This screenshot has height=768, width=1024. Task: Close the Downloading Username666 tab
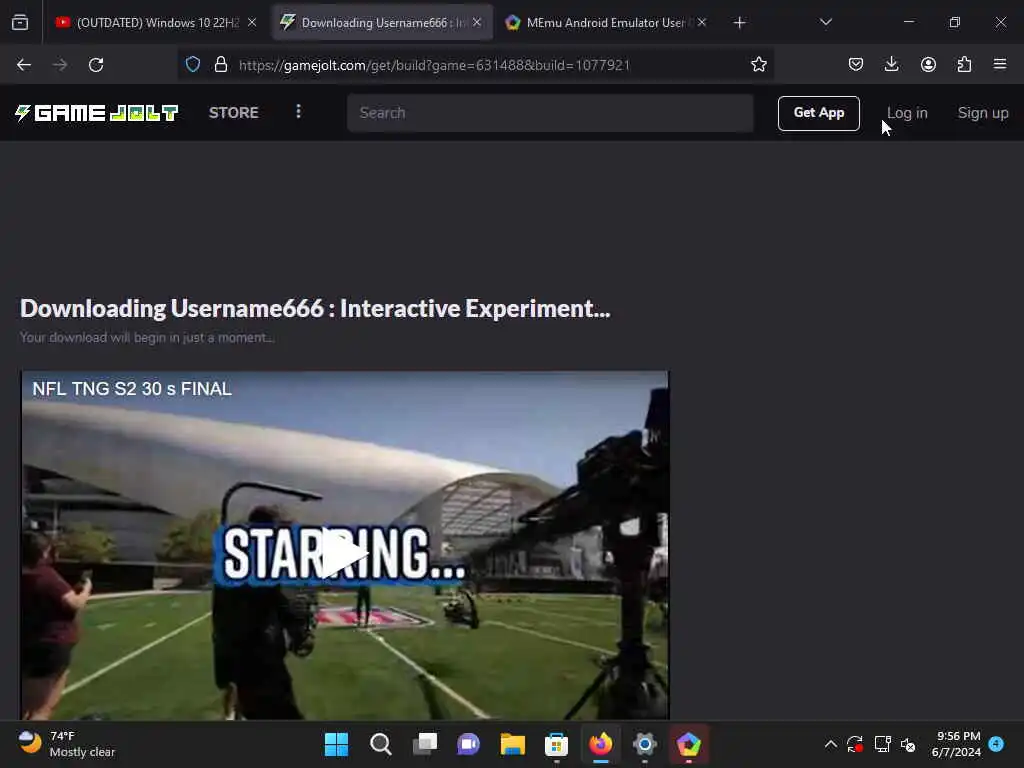tap(477, 23)
